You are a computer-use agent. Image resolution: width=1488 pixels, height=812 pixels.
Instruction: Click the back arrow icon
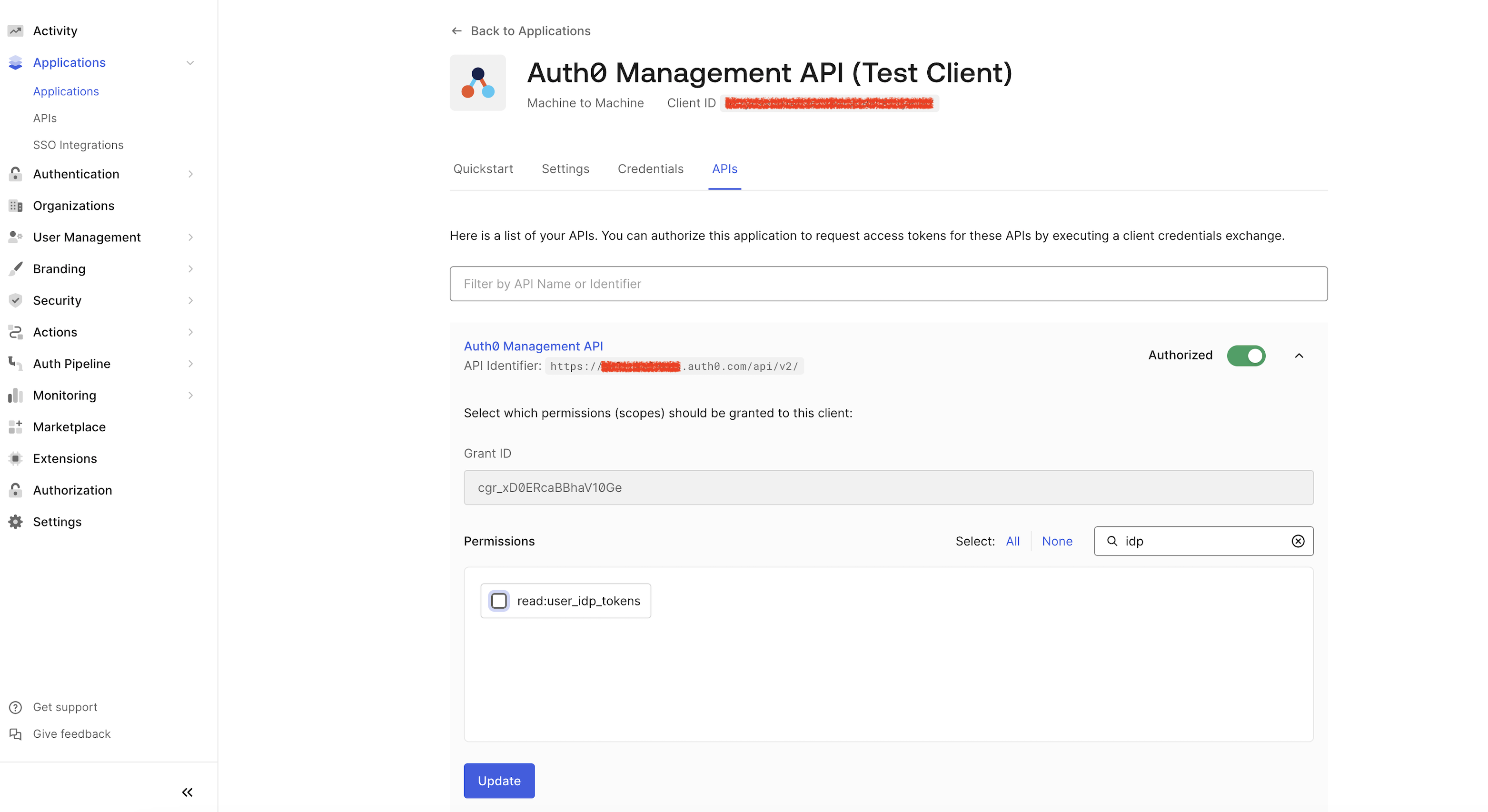[456, 30]
